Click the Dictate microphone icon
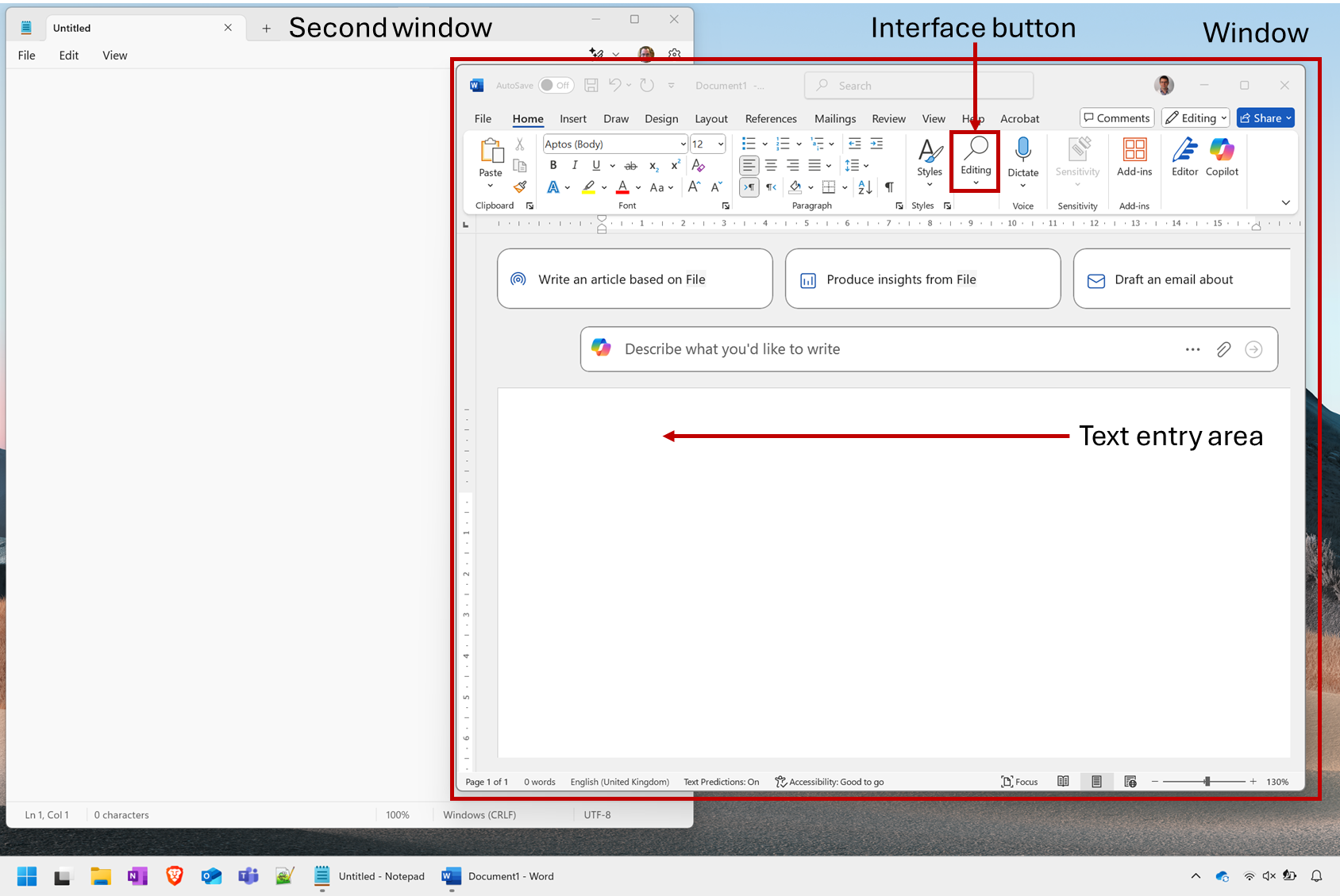 pos(1022,151)
